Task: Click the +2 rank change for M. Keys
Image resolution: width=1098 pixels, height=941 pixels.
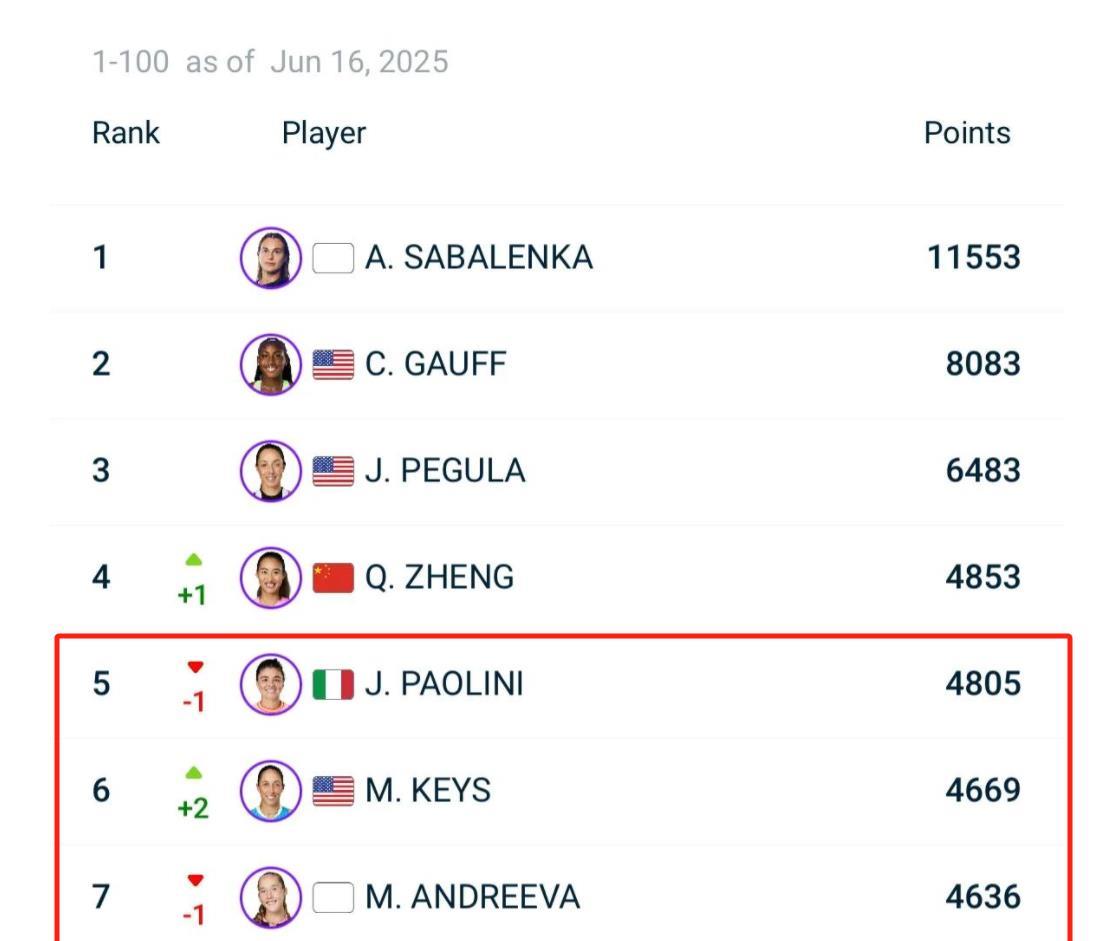Action: click(x=193, y=807)
